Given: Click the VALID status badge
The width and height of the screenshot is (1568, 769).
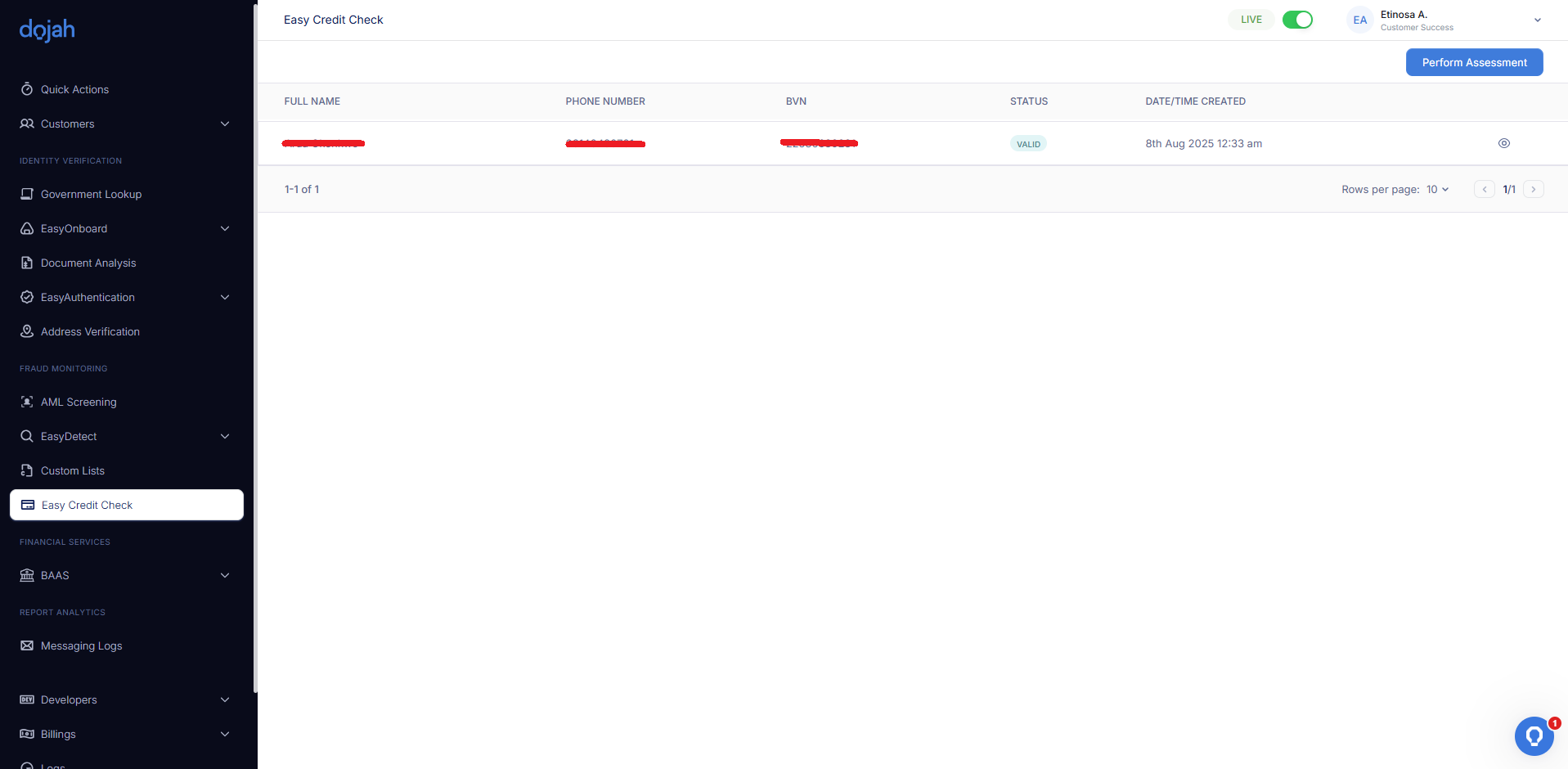Looking at the screenshot, I should click(1028, 144).
